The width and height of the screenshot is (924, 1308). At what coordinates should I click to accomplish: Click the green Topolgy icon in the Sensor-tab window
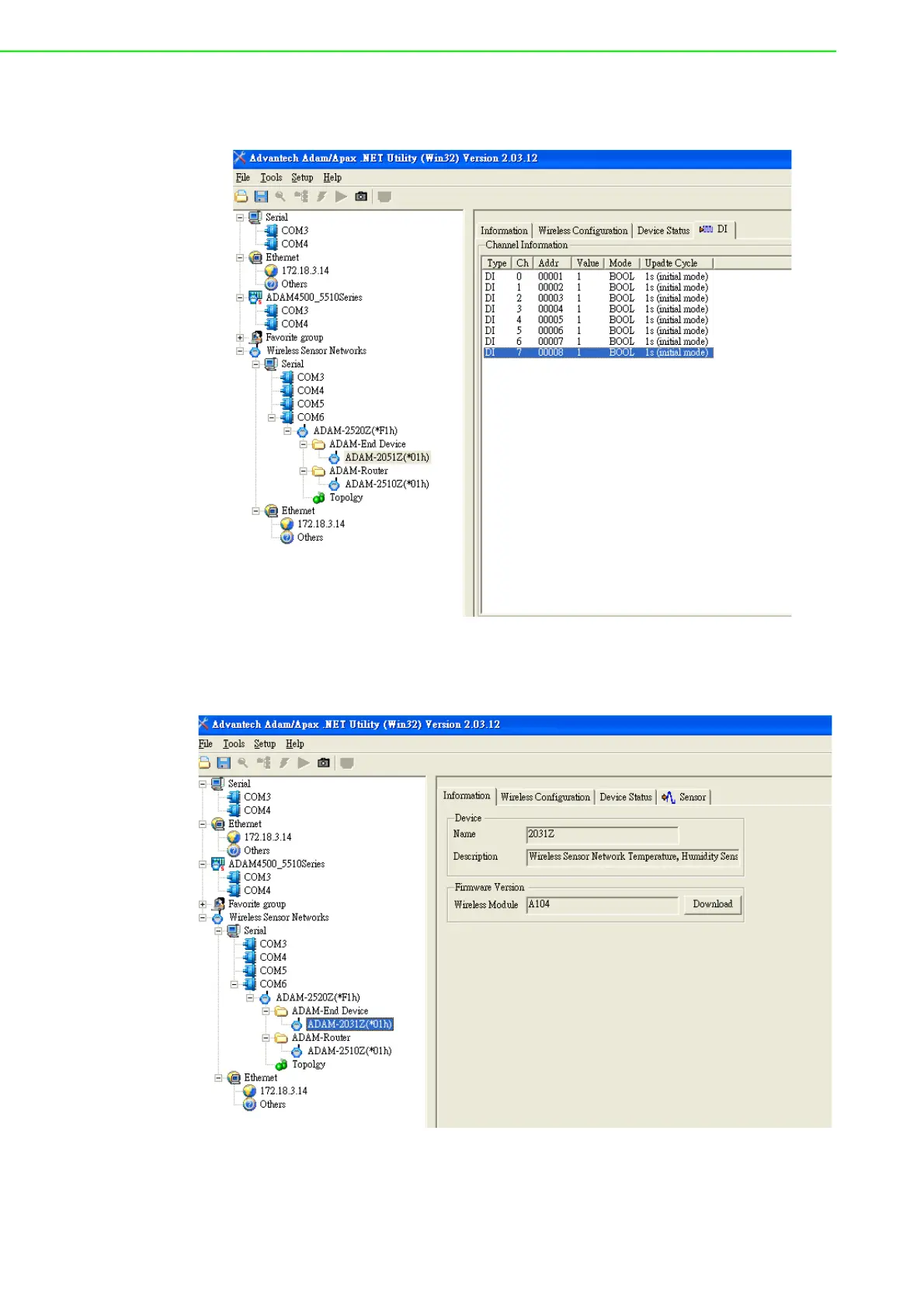pos(282,1065)
